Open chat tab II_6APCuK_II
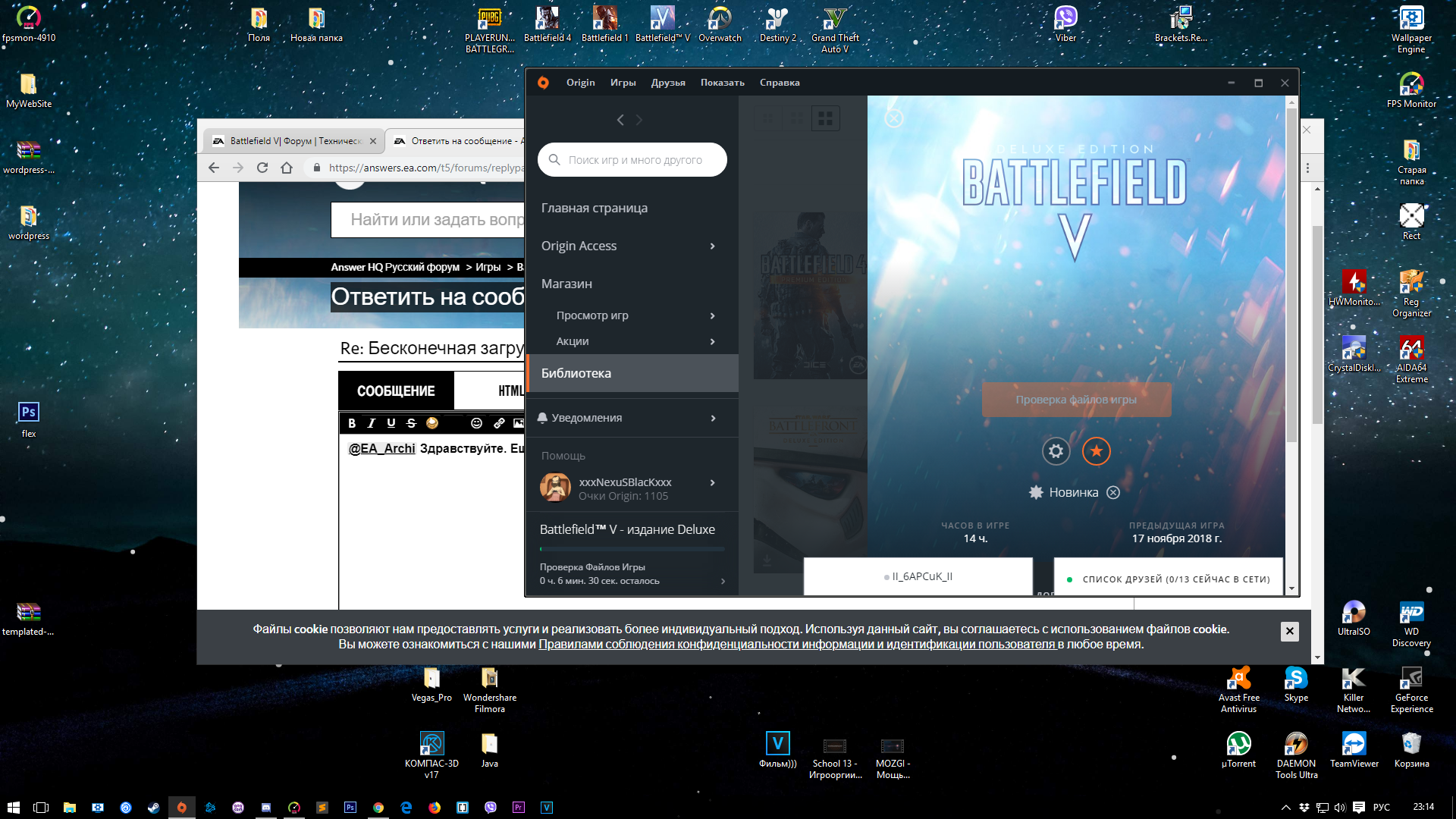This screenshot has height=819, width=1456. coord(918,576)
